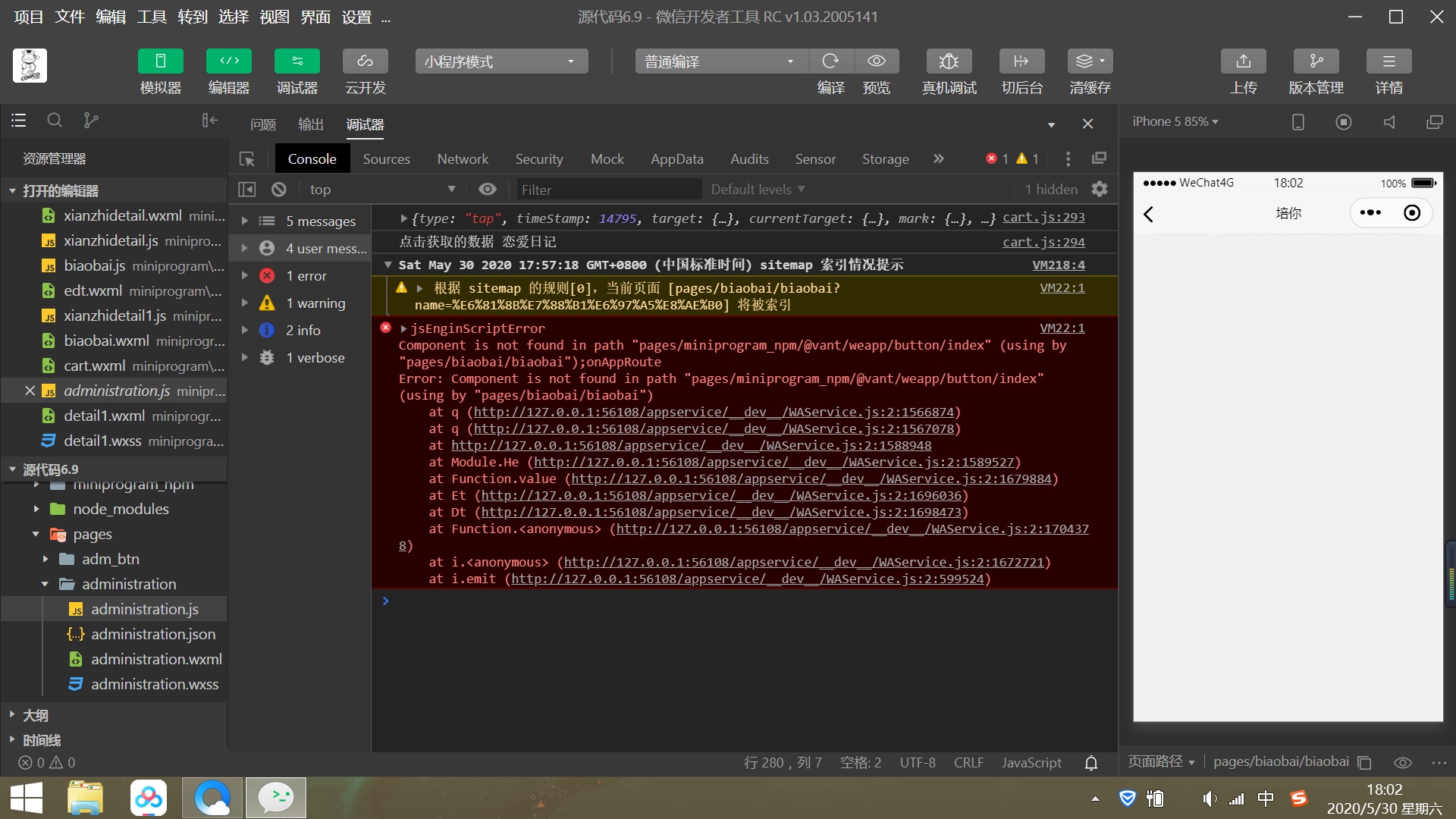This screenshot has height=819, width=1456.
Task: Open administration.json in file tree
Action: tap(152, 634)
